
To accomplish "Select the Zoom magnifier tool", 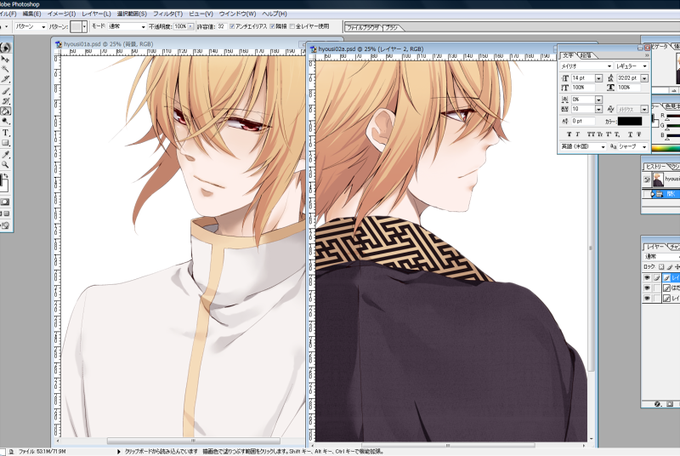I will (x=5, y=165).
